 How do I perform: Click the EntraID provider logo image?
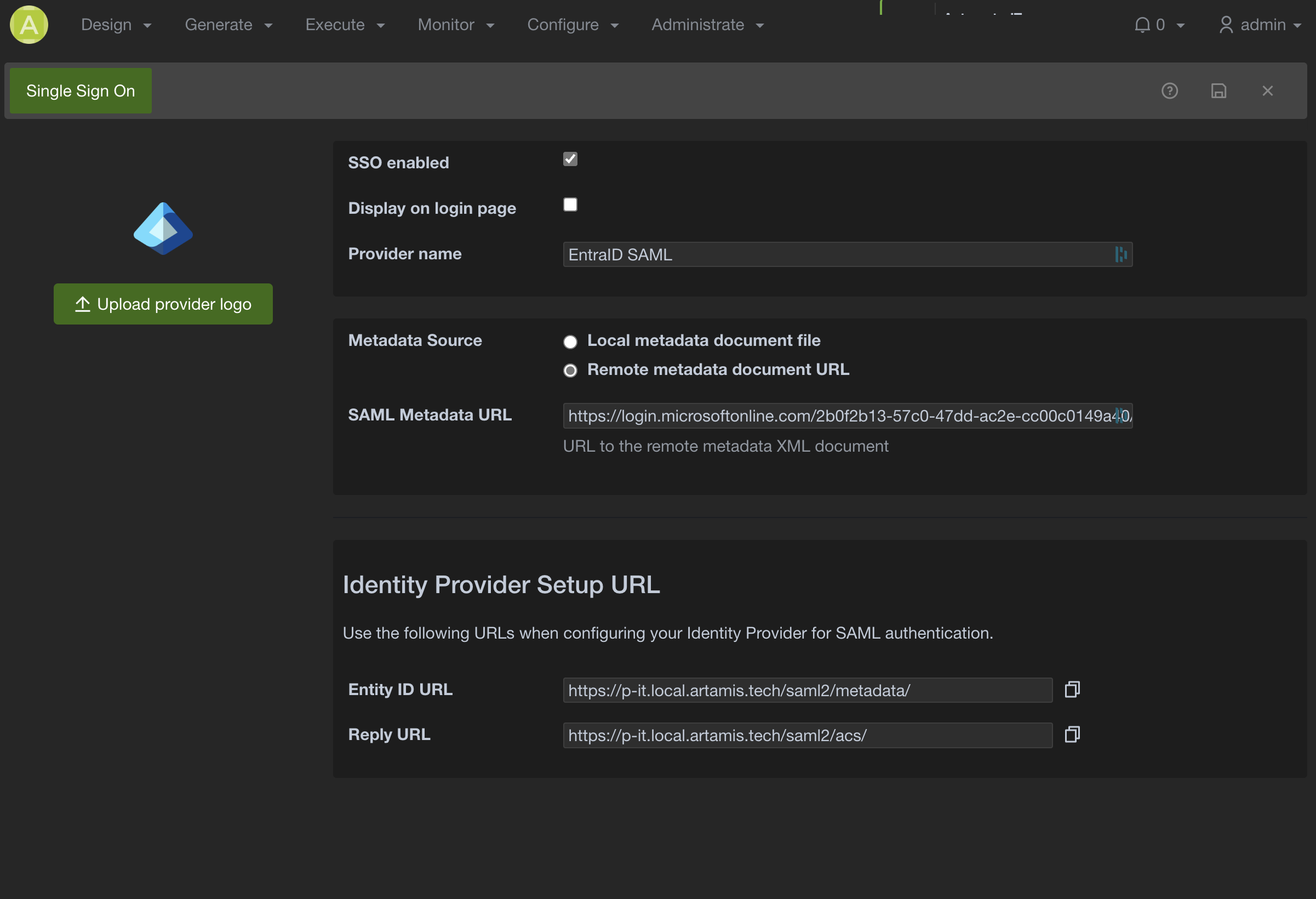click(163, 229)
